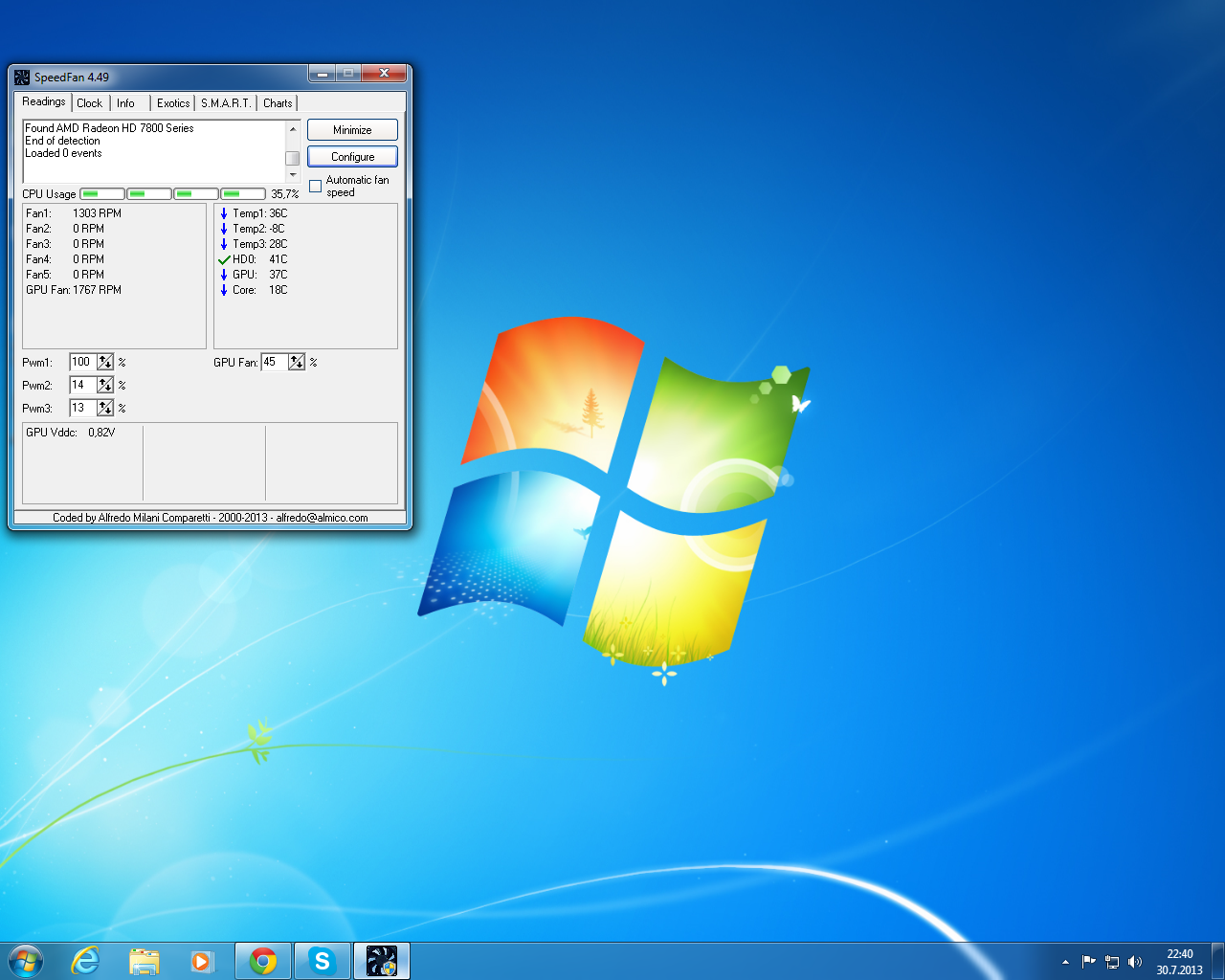
Task: Open the Windows Start menu
Action: (26, 961)
